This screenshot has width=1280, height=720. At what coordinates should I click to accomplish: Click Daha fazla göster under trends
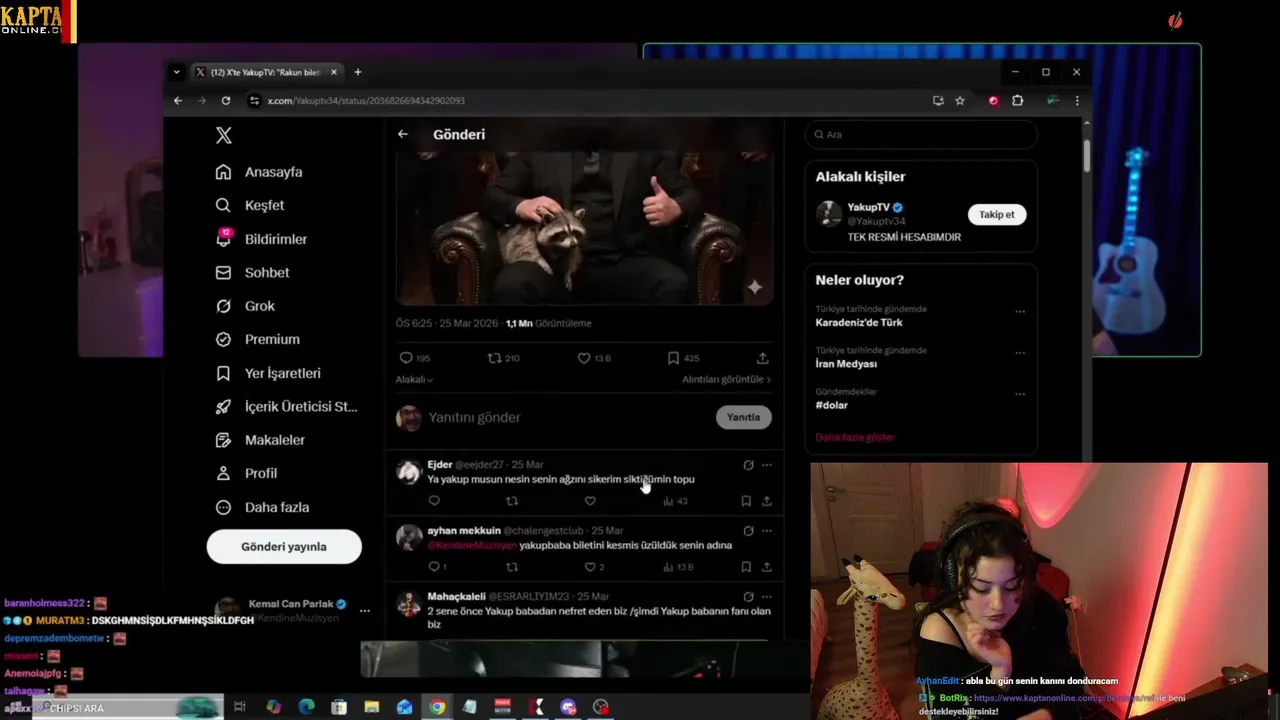click(x=855, y=437)
